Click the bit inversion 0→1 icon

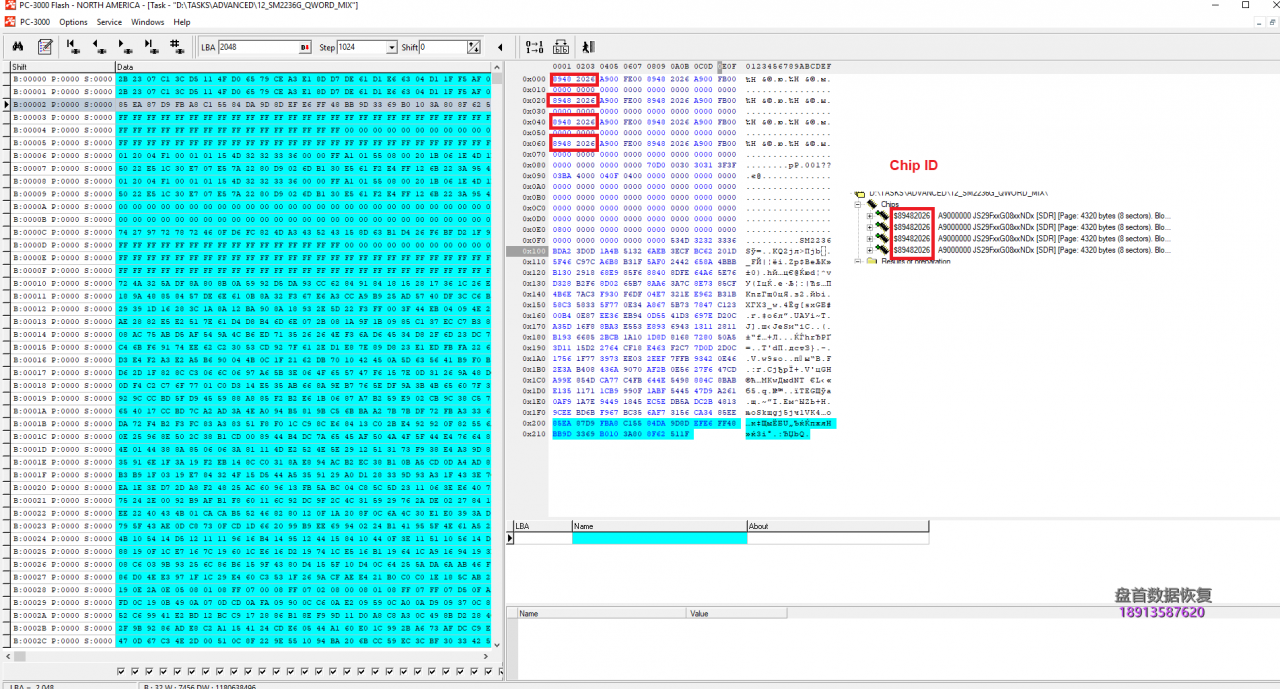pos(534,47)
